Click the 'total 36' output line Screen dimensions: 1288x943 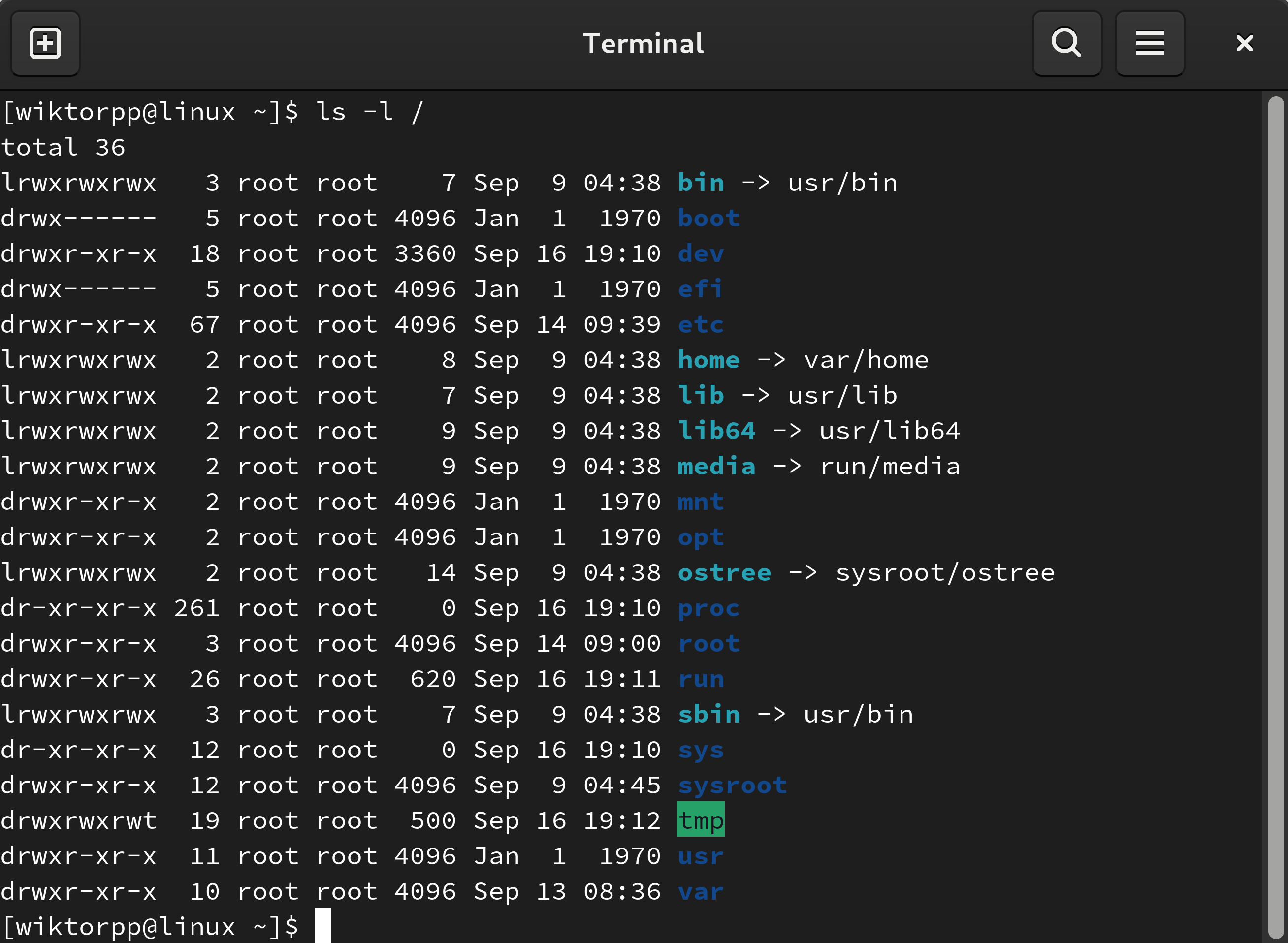(x=63, y=147)
